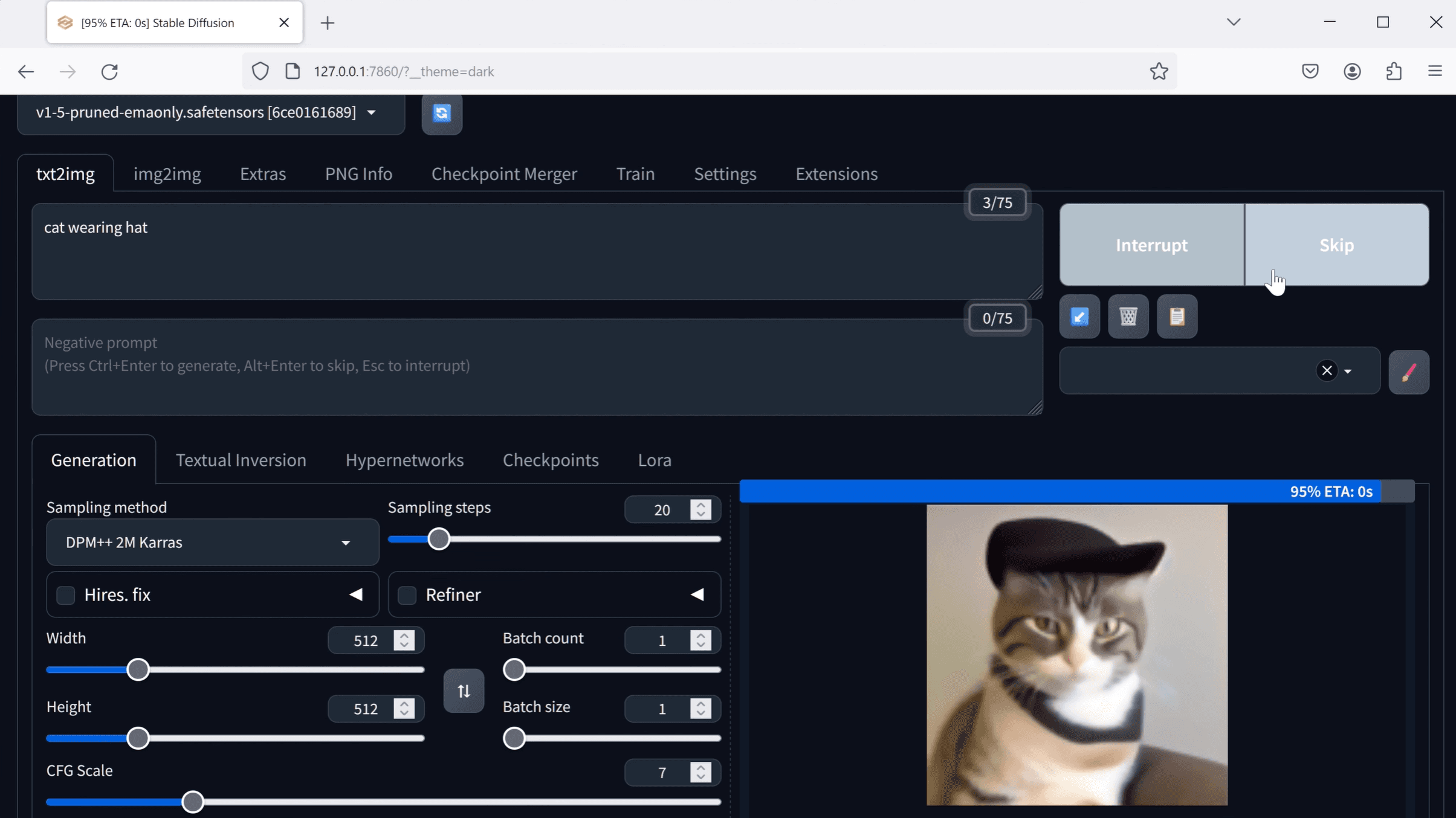Screen dimensions: 1456x818
Task: Clear the styles selection with X
Action: coord(1327,370)
